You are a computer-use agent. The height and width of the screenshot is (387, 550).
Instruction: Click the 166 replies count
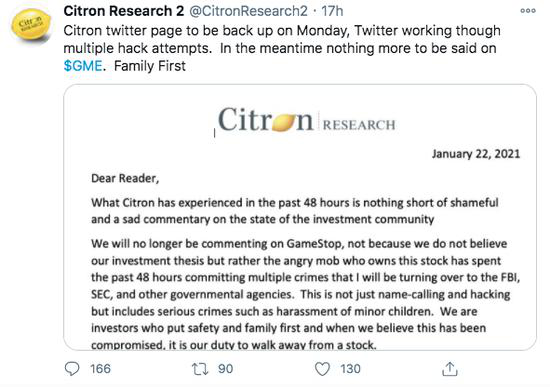click(x=100, y=369)
